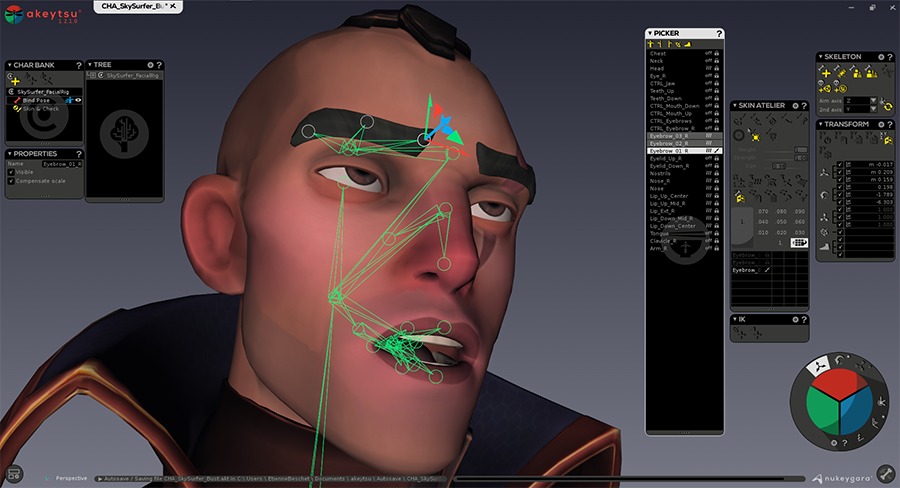Open TREE panel settings gear
900x488 pixels.
[x=150, y=65]
